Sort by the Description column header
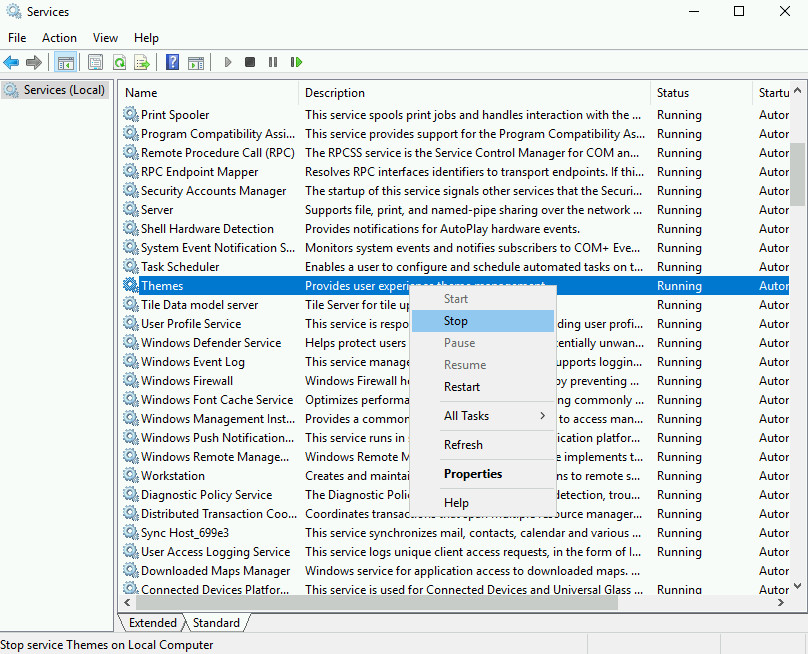The image size is (808, 654). tap(475, 93)
